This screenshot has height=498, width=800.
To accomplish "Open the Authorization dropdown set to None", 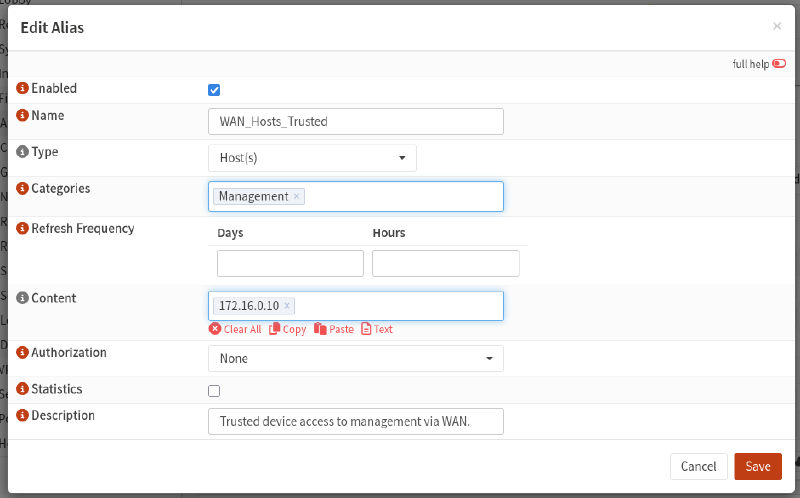I will 356,358.
